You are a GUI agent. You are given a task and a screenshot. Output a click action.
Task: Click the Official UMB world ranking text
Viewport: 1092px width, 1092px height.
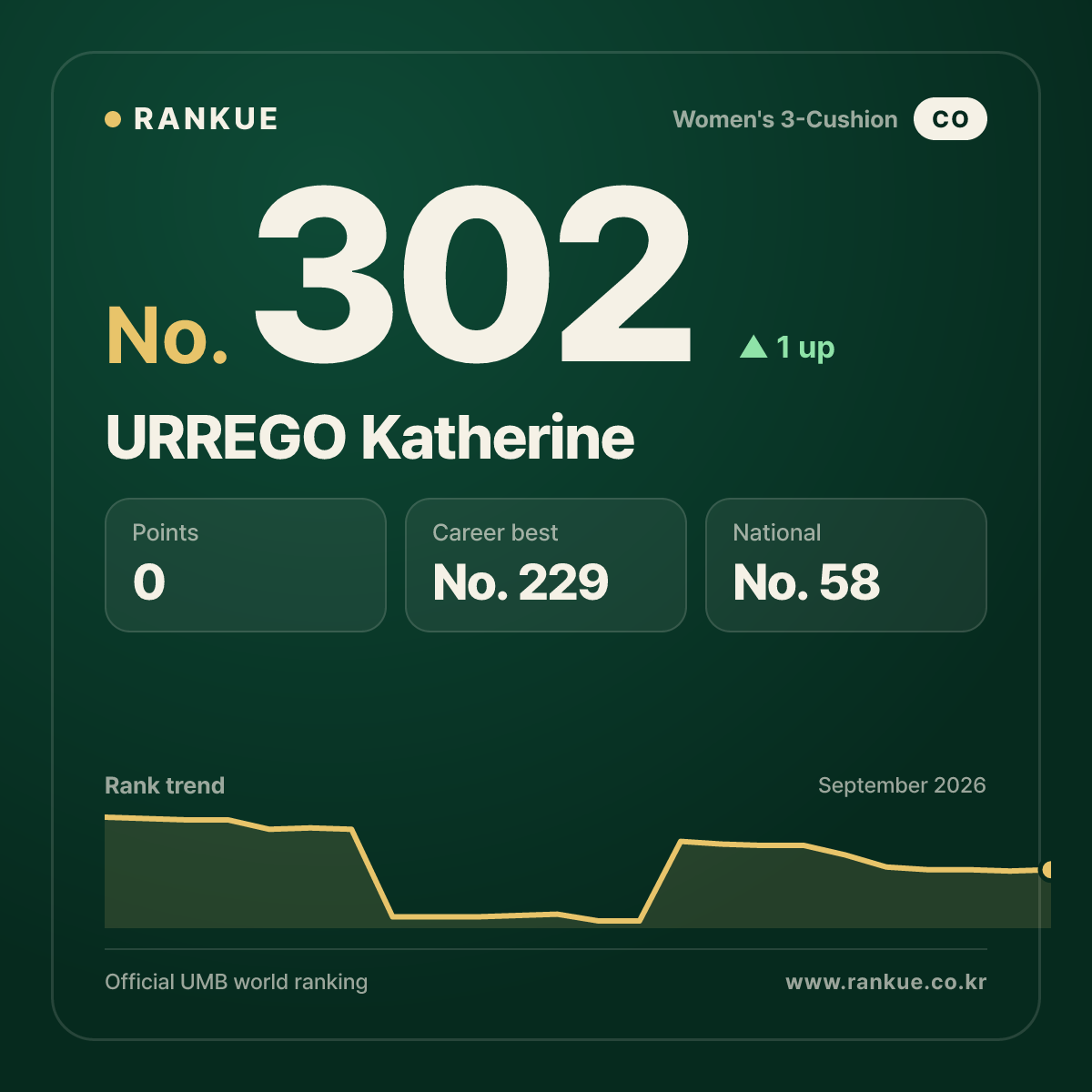pos(237,982)
